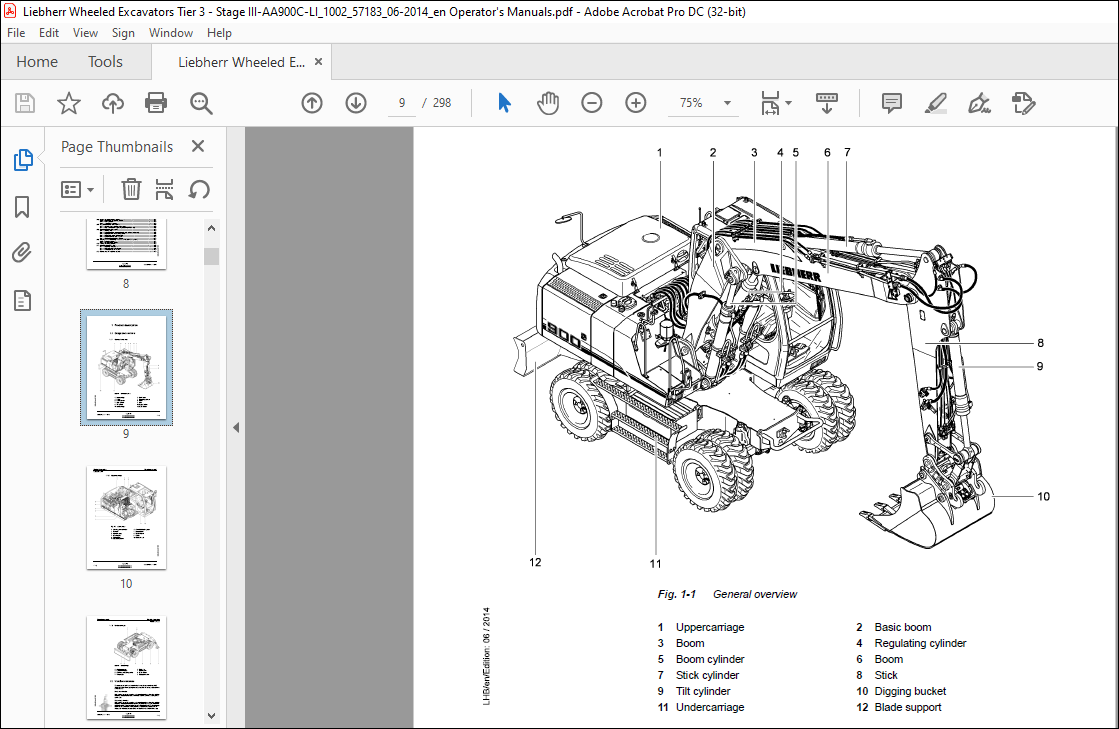Click the upload to cloud icon
This screenshot has width=1119, height=729.
click(113, 103)
